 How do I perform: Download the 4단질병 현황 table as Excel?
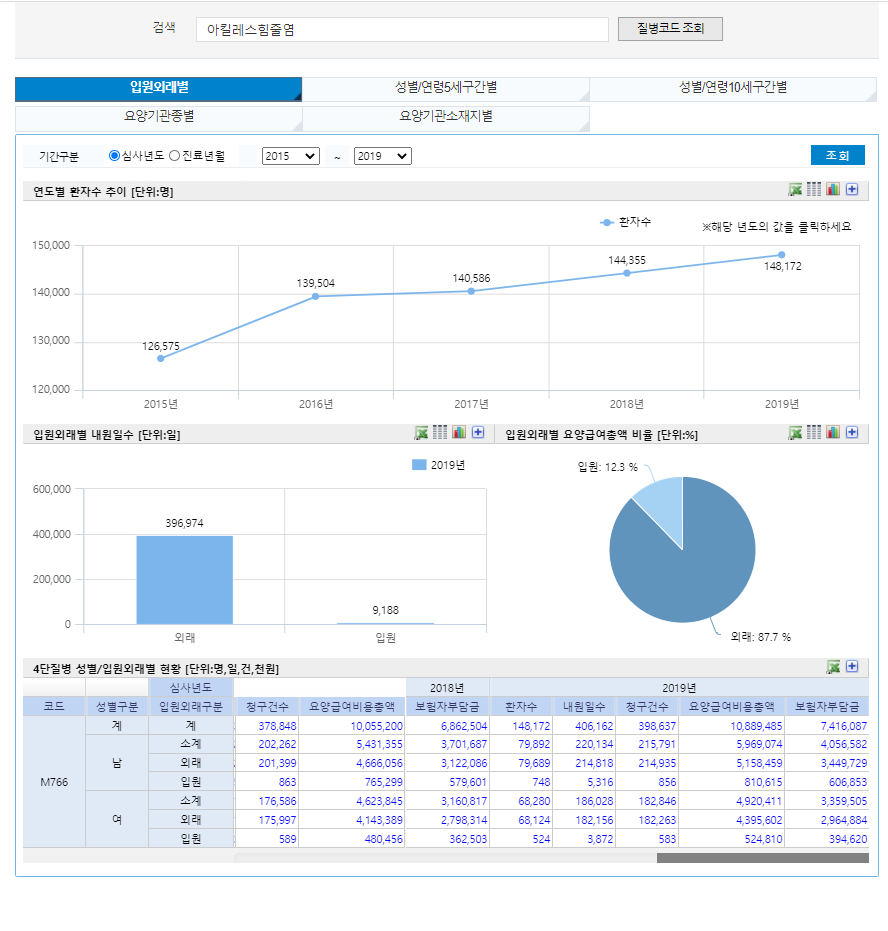point(833,667)
